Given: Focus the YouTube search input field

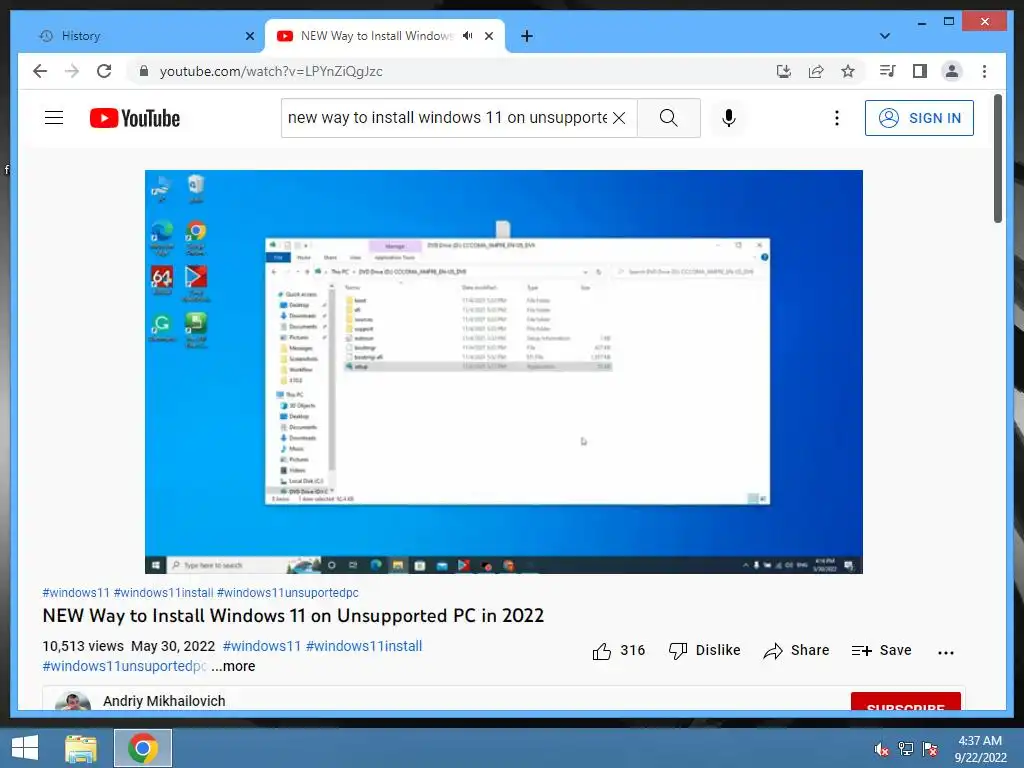Looking at the screenshot, I should click(447, 118).
